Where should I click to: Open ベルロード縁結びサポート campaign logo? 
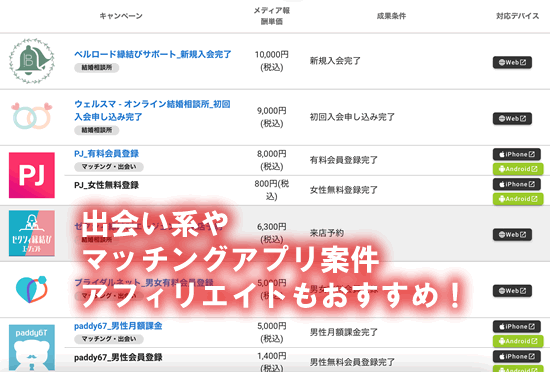pos(32,61)
